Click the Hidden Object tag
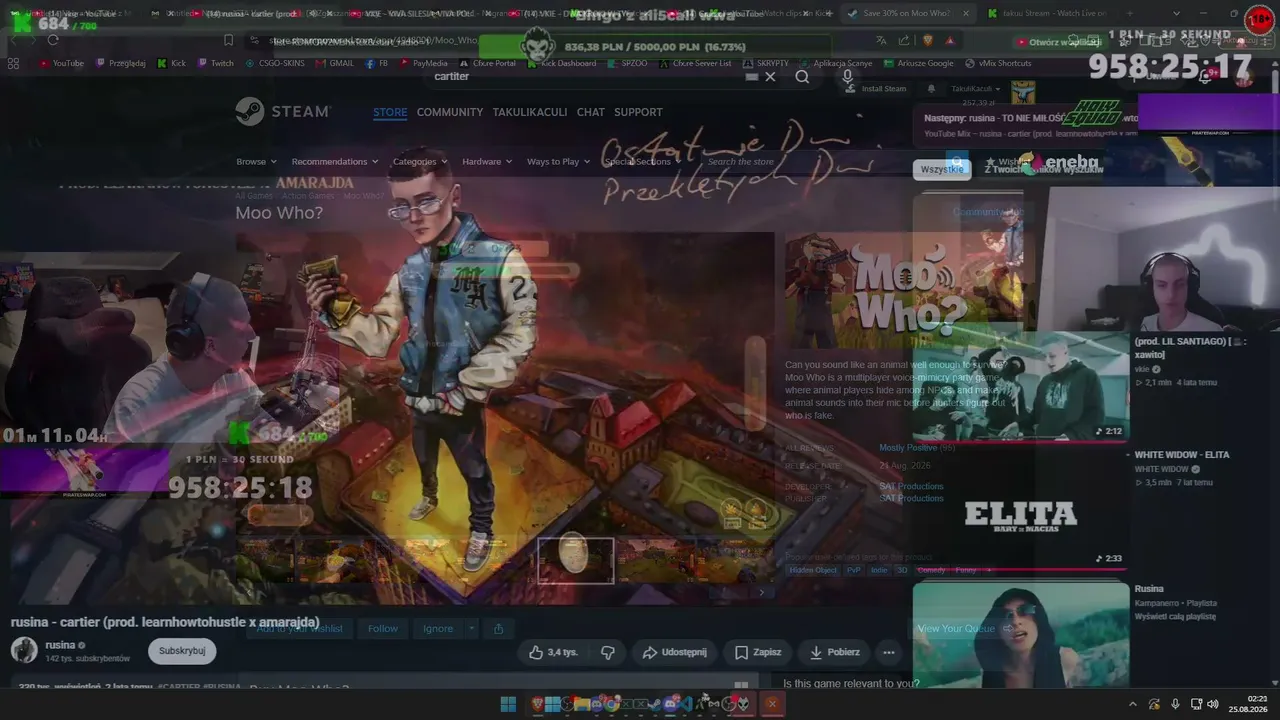This screenshot has height=720, width=1280. 813,570
